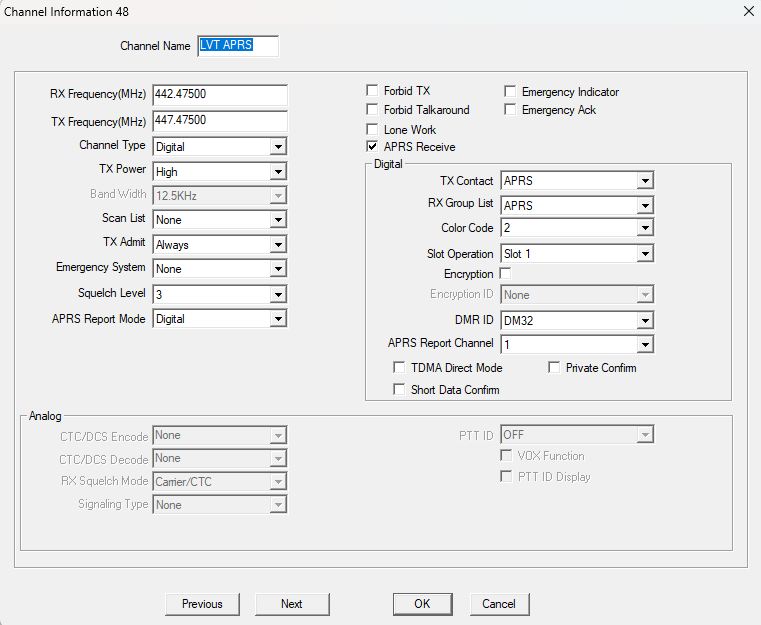Check the Emergency Indicator box
The height and width of the screenshot is (625, 761).
[511, 92]
